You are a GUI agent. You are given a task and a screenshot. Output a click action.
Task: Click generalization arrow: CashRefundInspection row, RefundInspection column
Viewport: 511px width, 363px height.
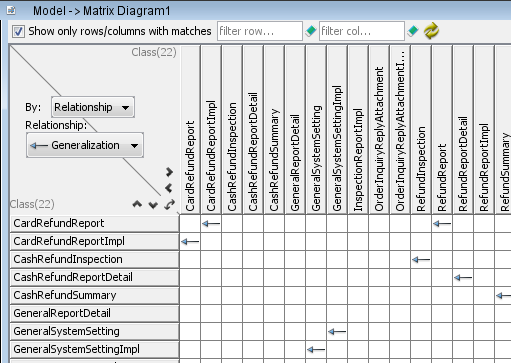coord(421,259)
